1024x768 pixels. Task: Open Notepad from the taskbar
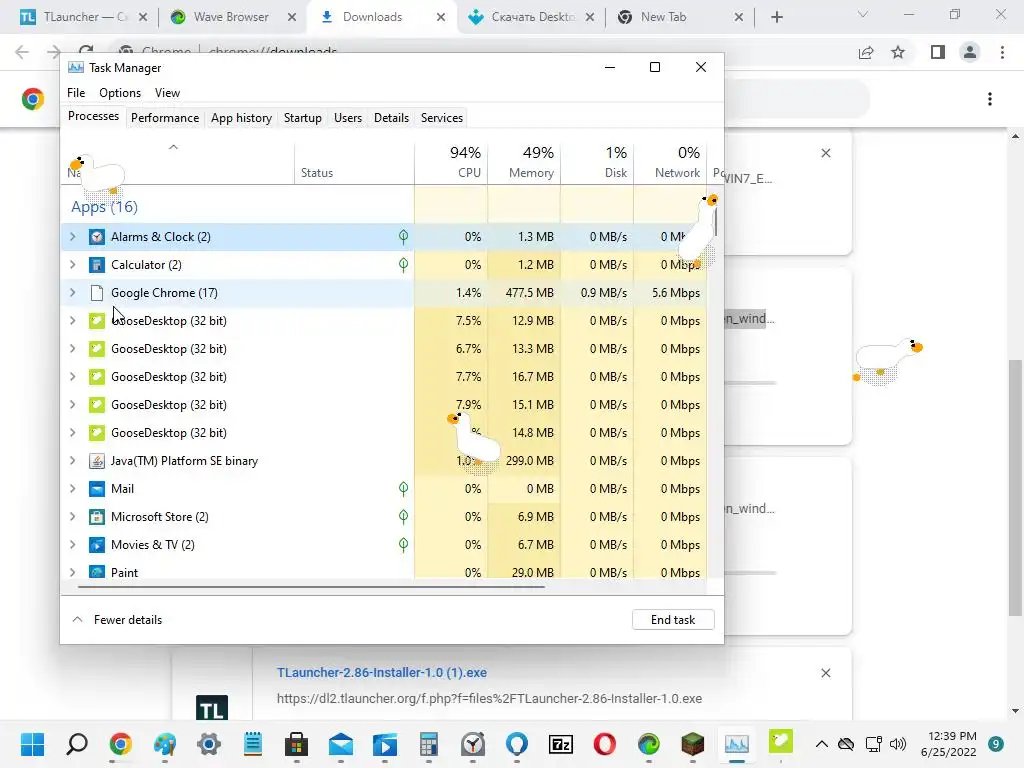click(253, 744)
